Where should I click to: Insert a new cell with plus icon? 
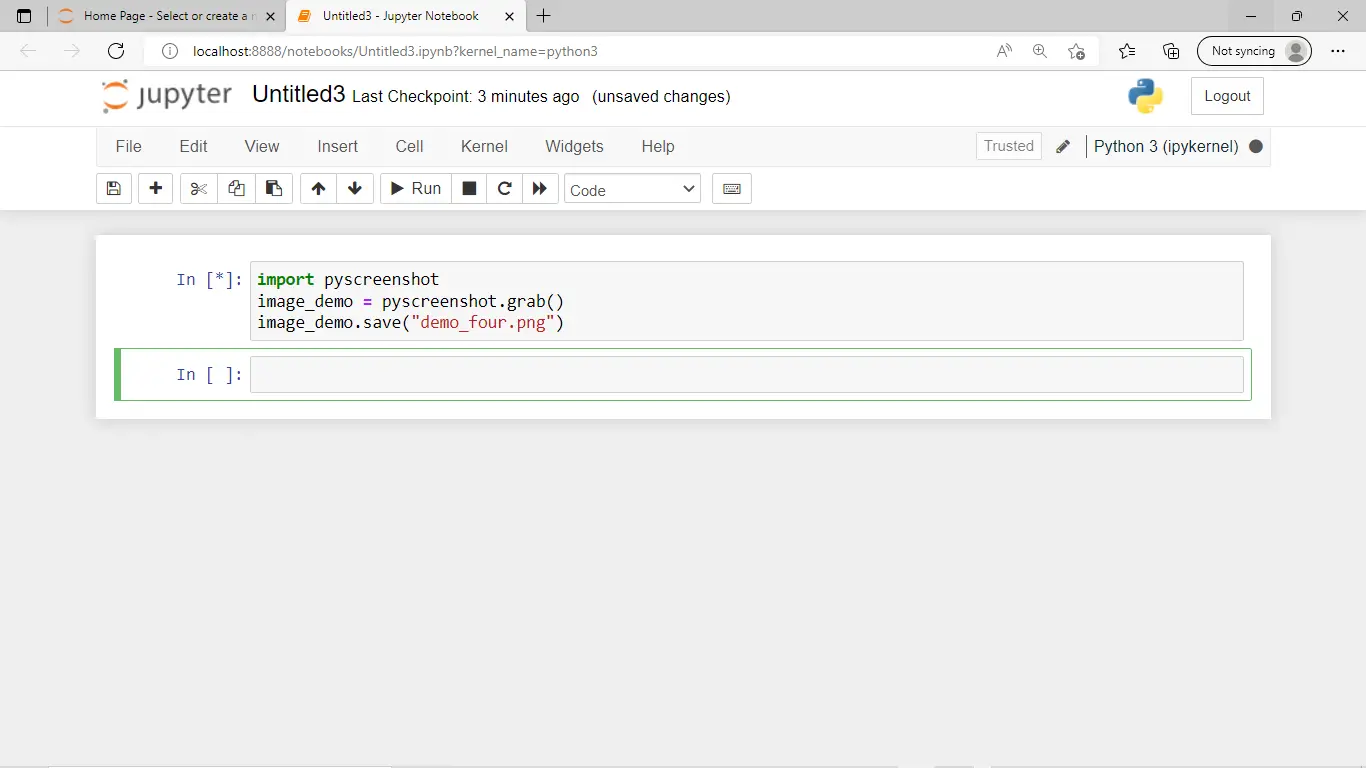155,188
